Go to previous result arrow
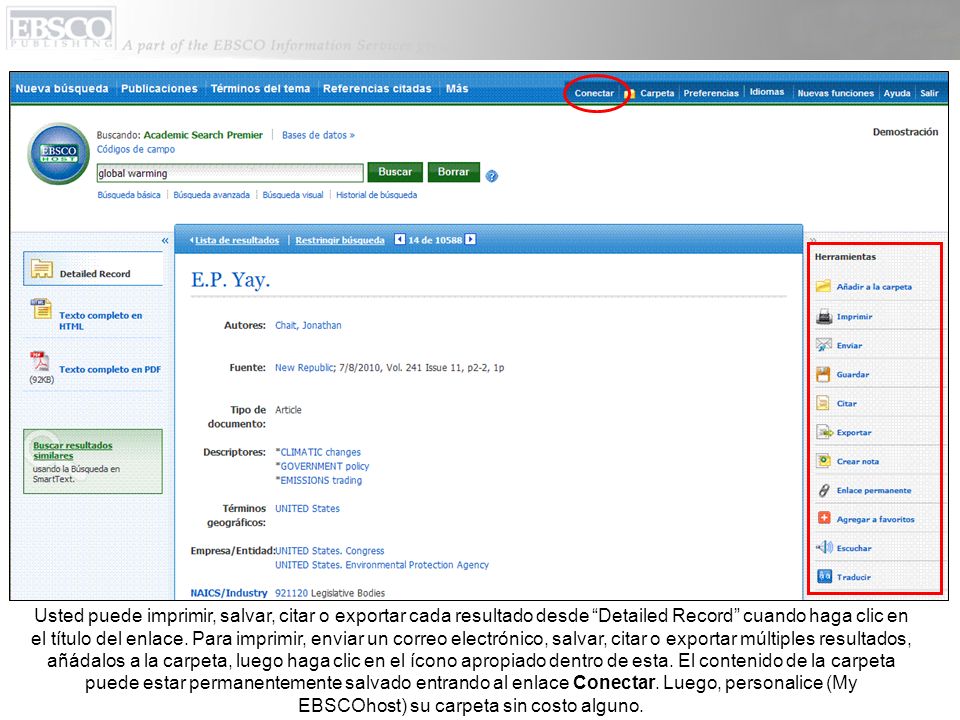Image resolution: width=960 pixels, height=720 pixels. (400, 239)
